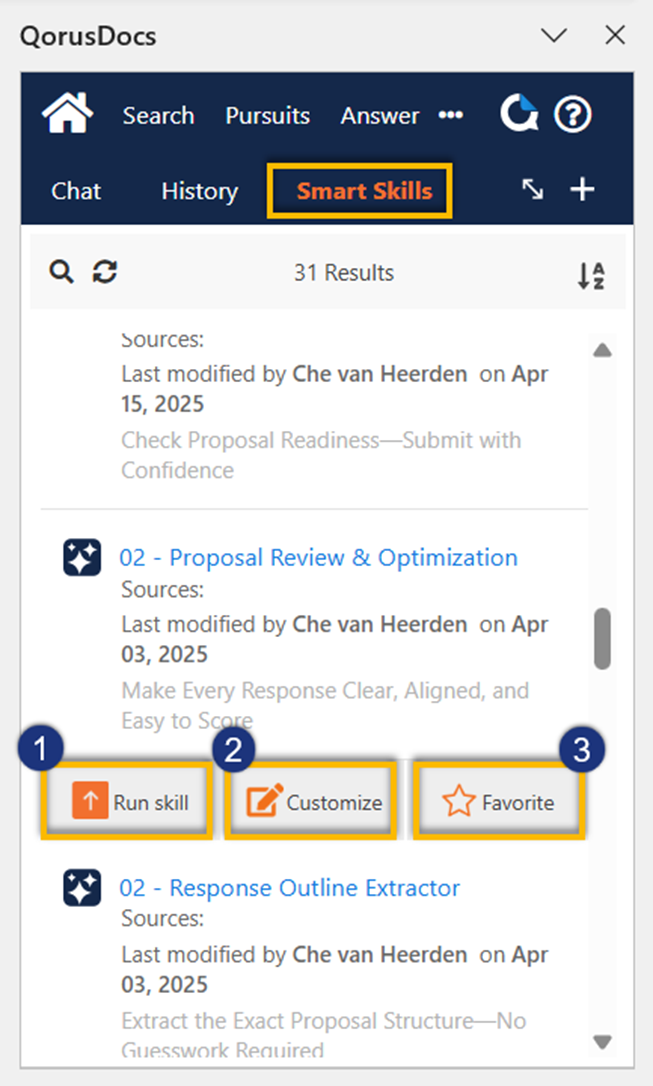Click the circular Qorus logo icon
The width and height of the screenshot is (653, 1086).
519,115
